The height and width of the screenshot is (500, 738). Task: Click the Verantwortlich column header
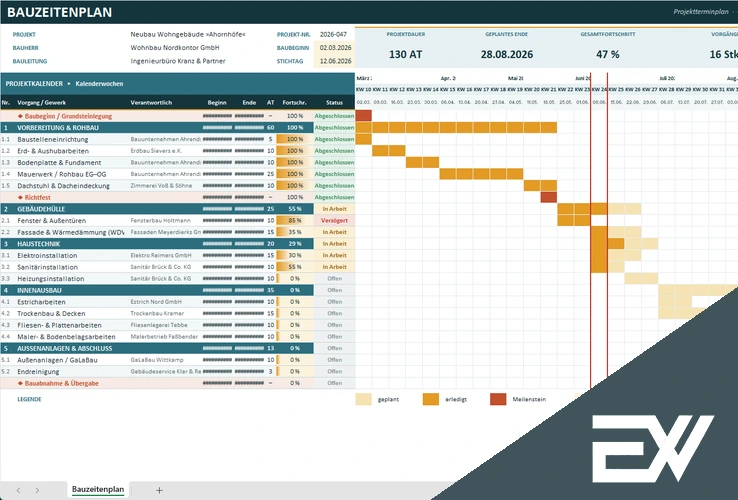151,103
